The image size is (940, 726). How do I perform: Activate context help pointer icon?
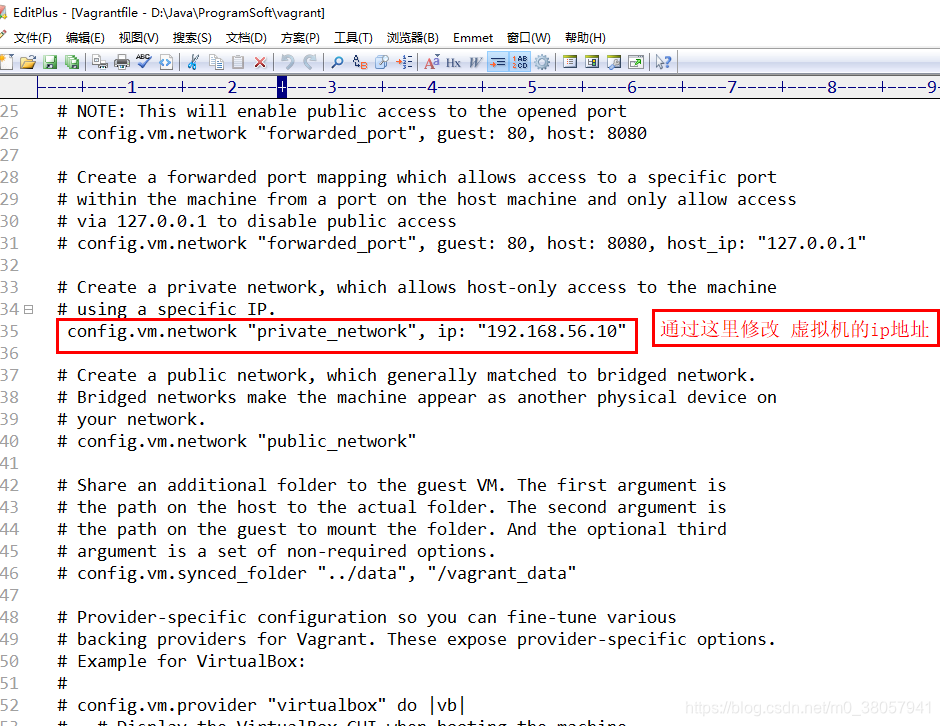pos(663,62)
